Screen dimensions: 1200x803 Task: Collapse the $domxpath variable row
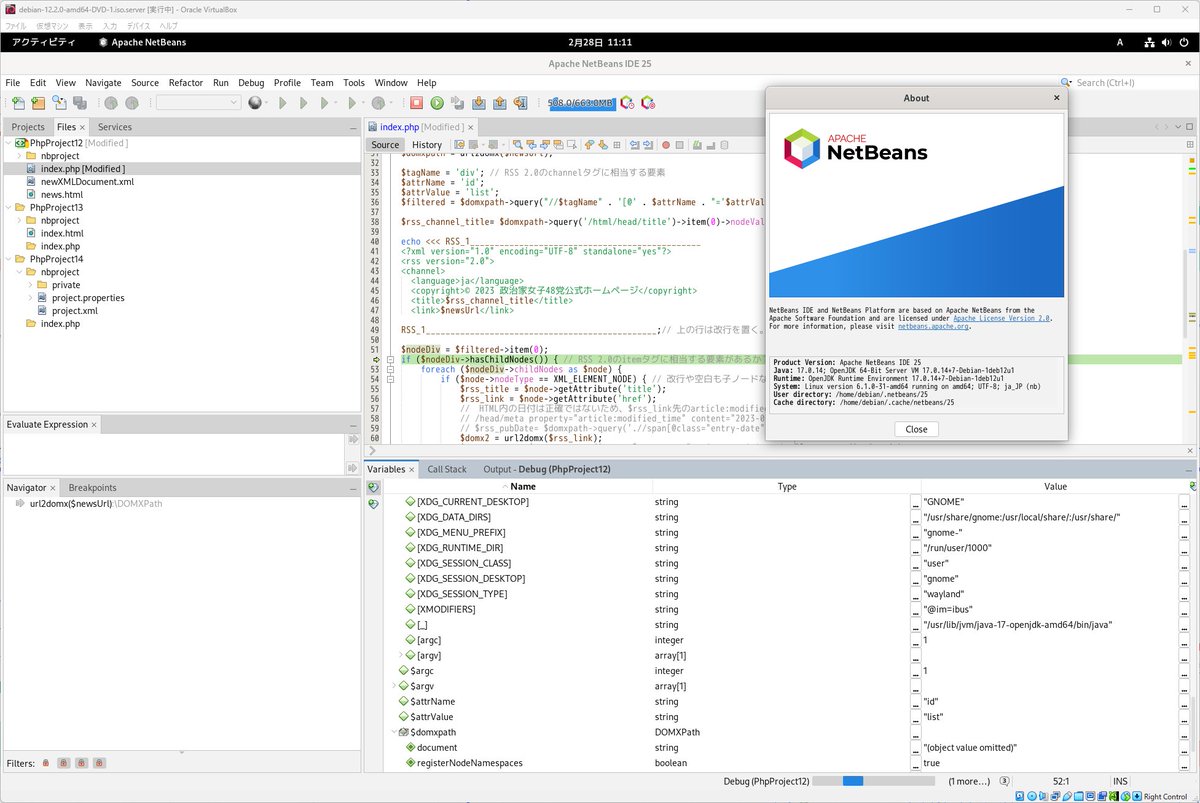(393, 732)
